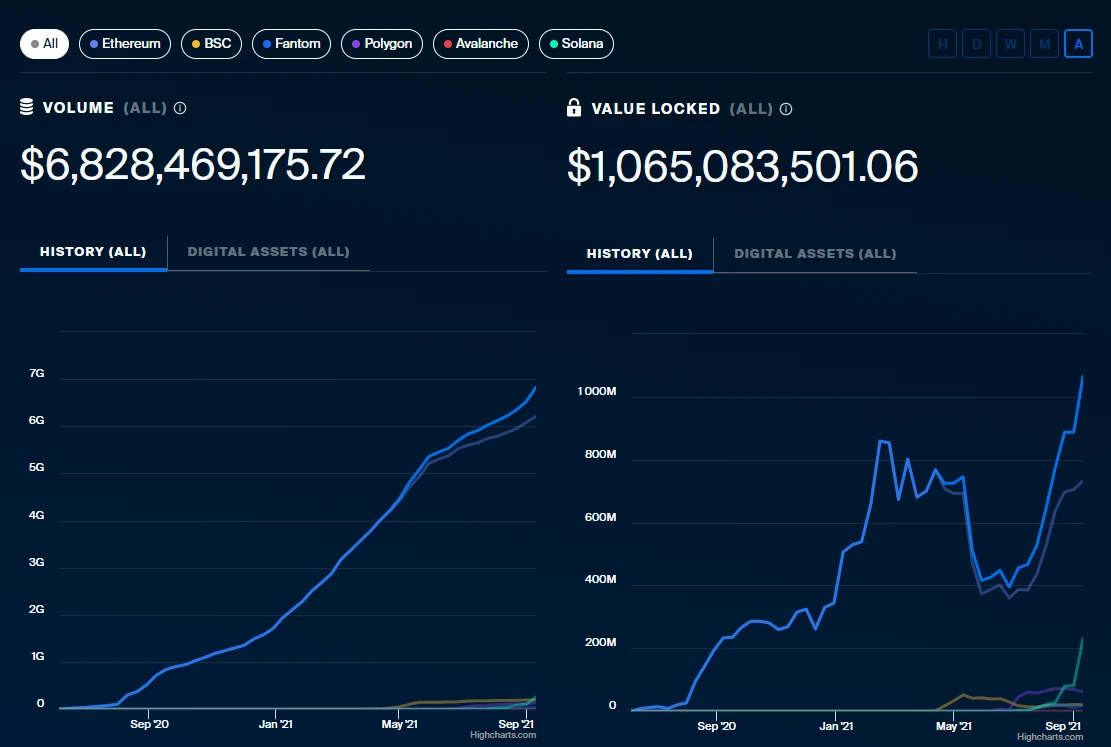1111x747 pixels.
Task: Click the 400M label on Value Locked axis
Action: pyautogui.click(x=600, y=579)
